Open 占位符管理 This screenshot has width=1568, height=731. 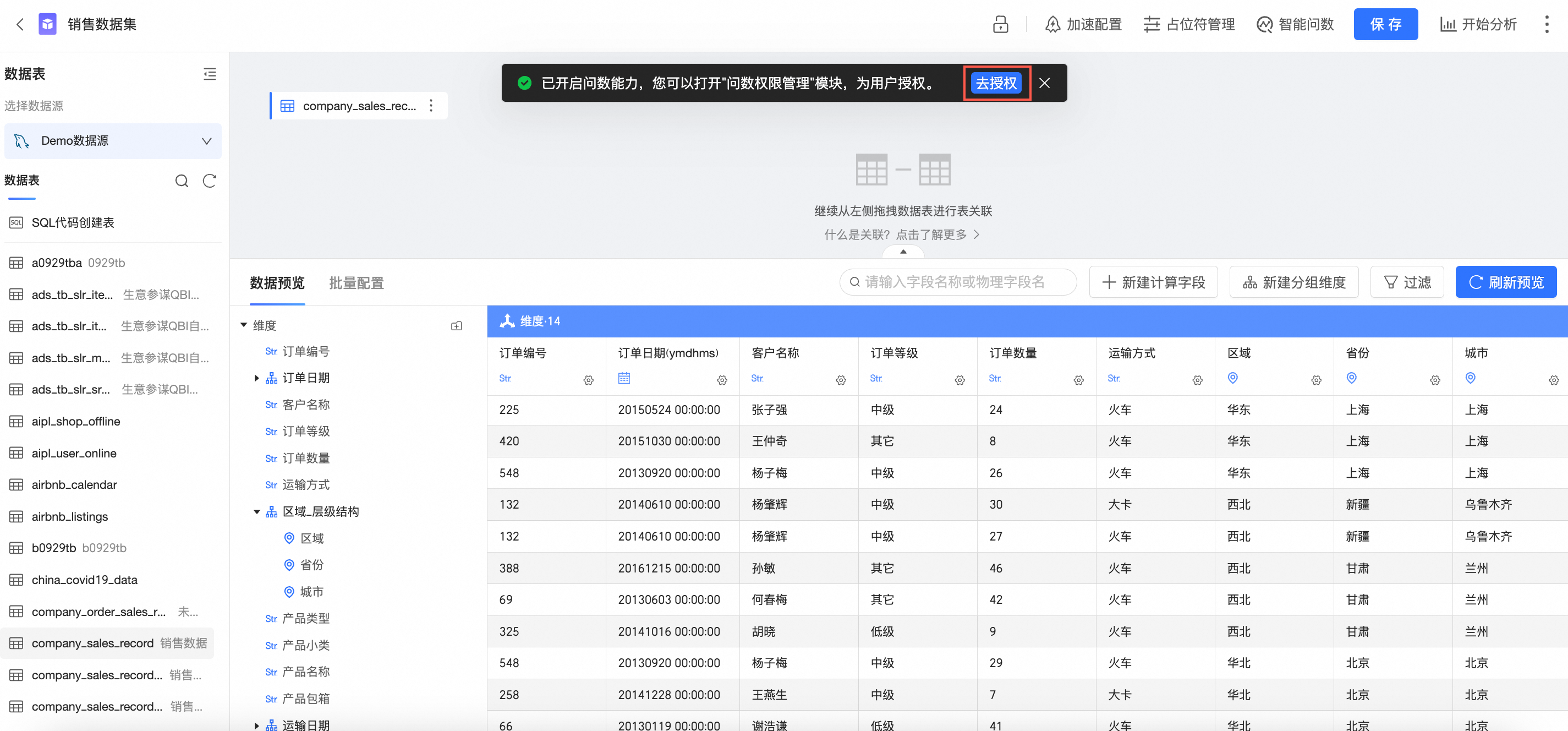(1189, 24)
